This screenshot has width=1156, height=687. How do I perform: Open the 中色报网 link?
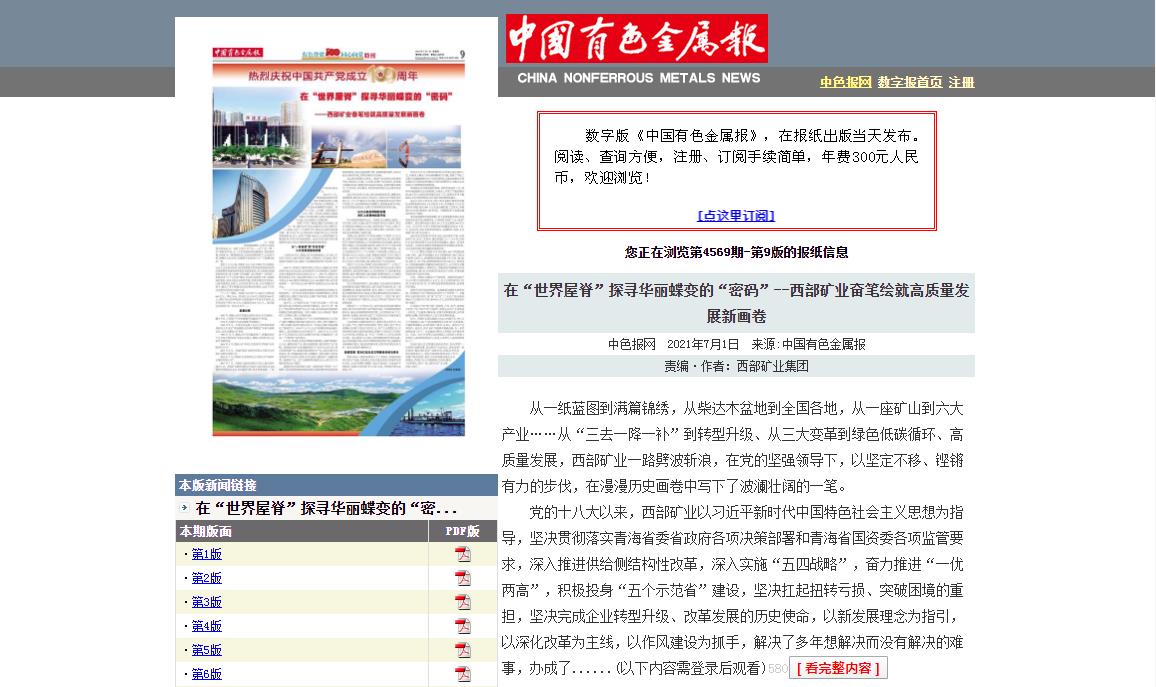[x=846, y=82]
